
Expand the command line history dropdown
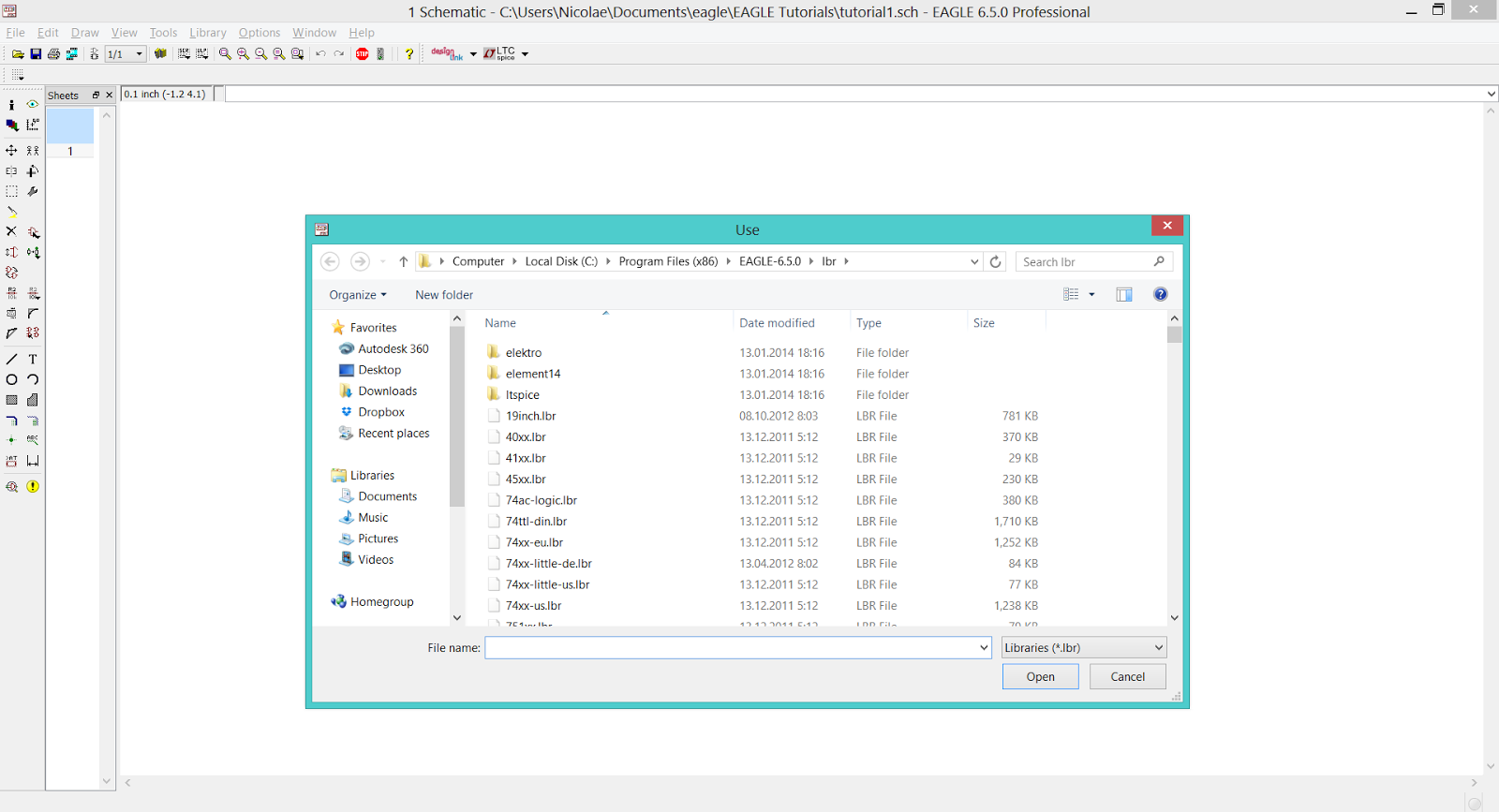point(1491,94)
